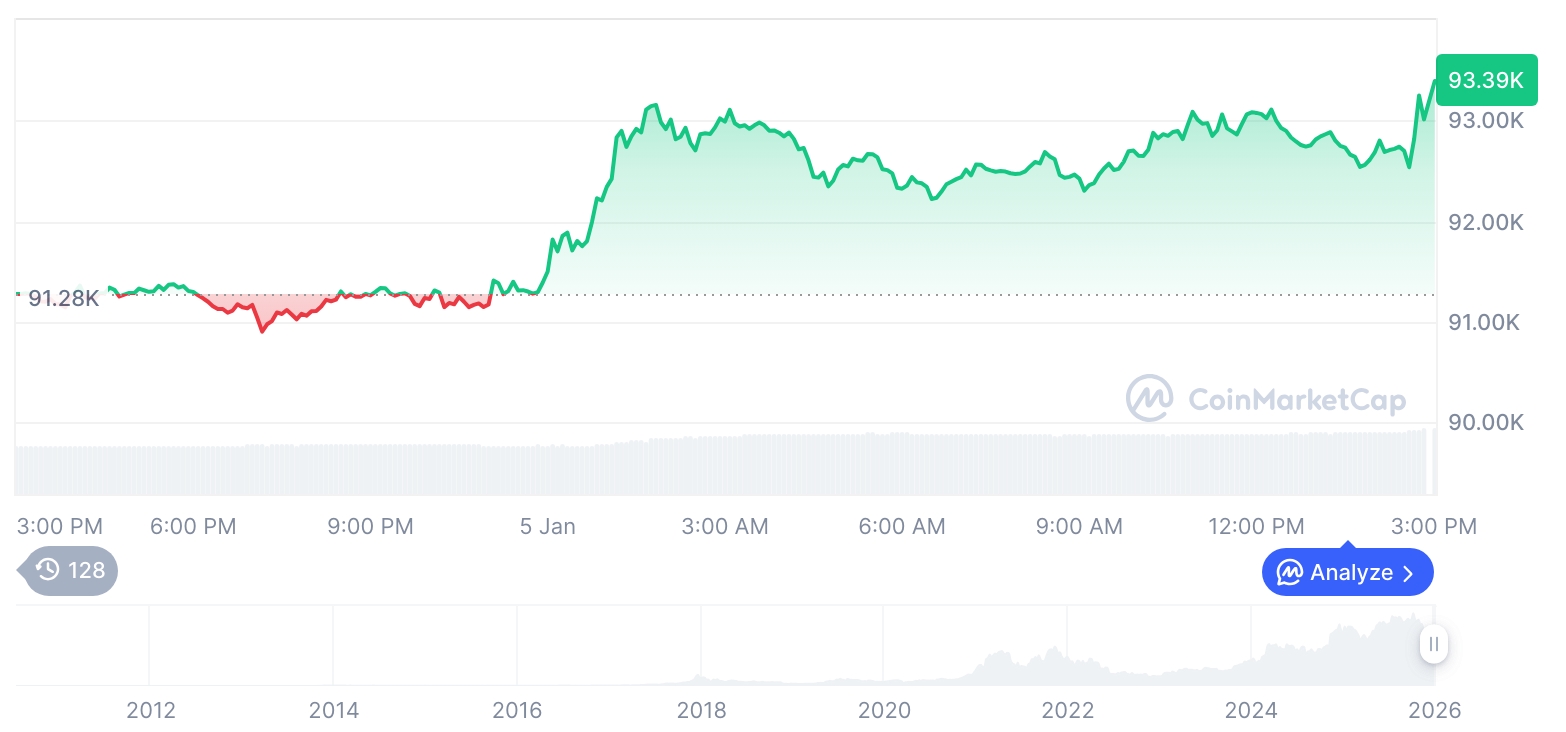Click the 128 history count badge

70,570
